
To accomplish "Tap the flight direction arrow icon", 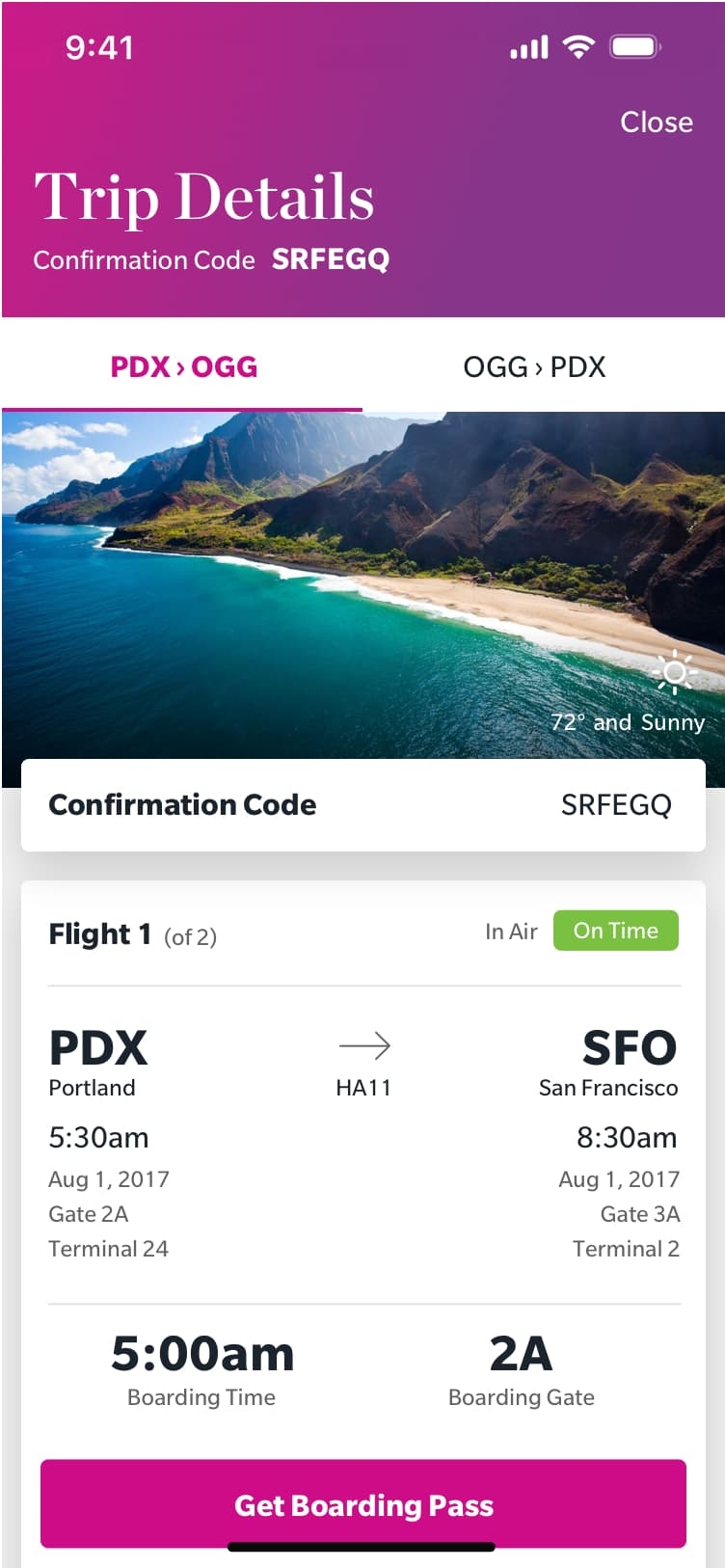I will 364,1045.
